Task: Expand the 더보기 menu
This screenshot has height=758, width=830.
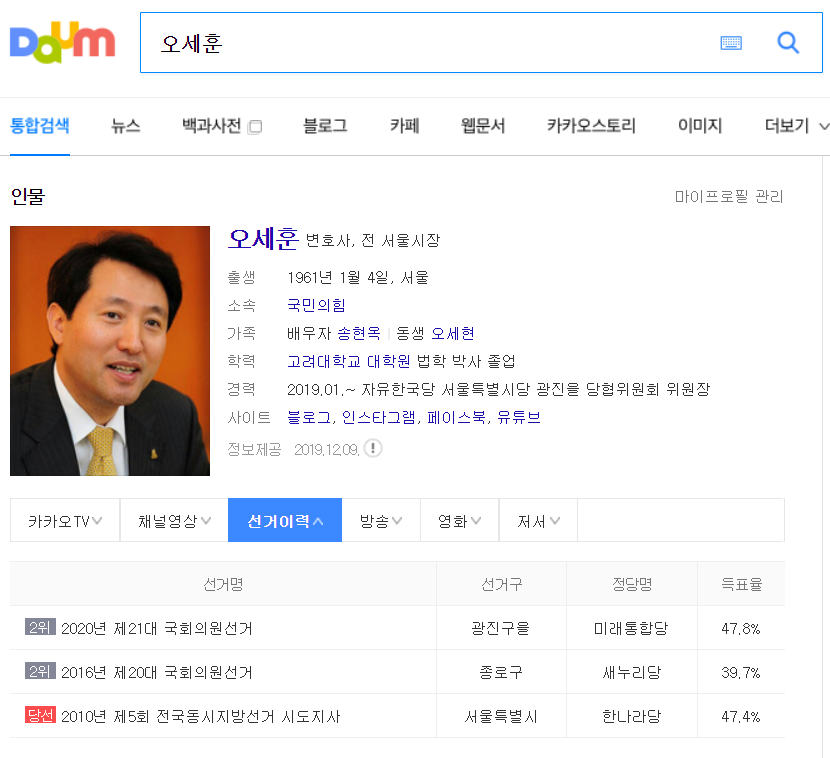Action: pos(796,126)
